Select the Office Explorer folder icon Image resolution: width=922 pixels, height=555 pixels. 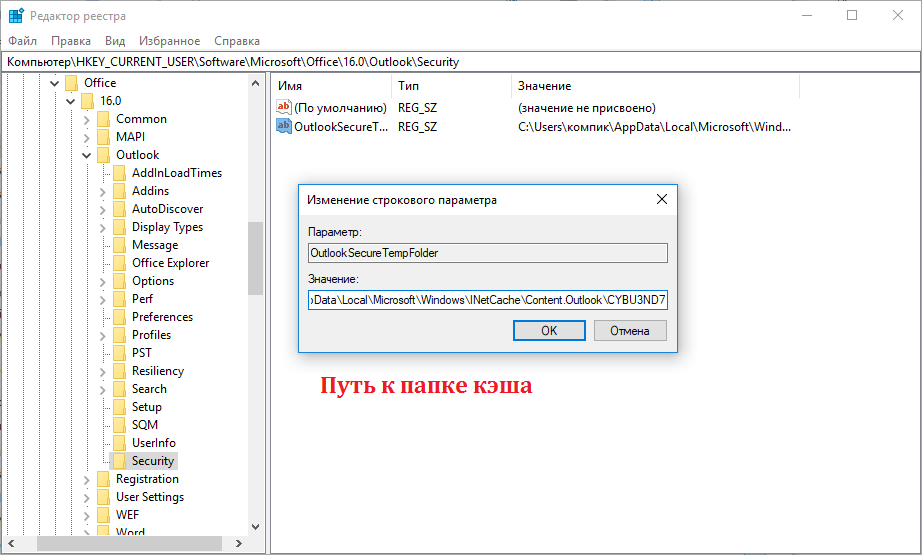(x=119, y=263)
